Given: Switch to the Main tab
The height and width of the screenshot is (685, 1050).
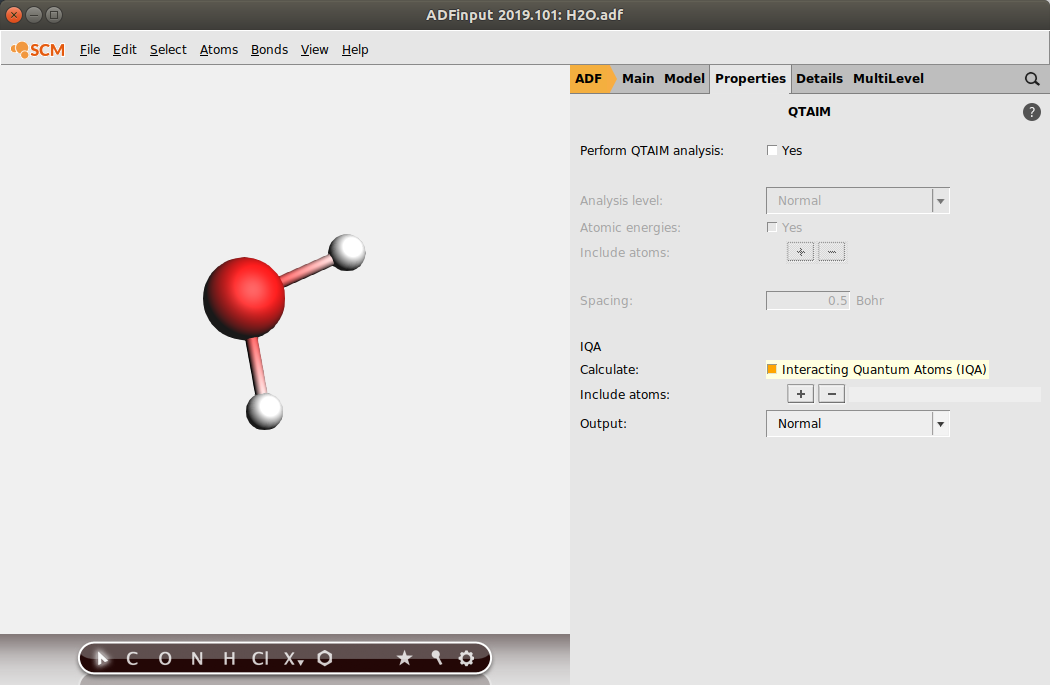Looking at the screenshot, I should click(x=638, y=78).
